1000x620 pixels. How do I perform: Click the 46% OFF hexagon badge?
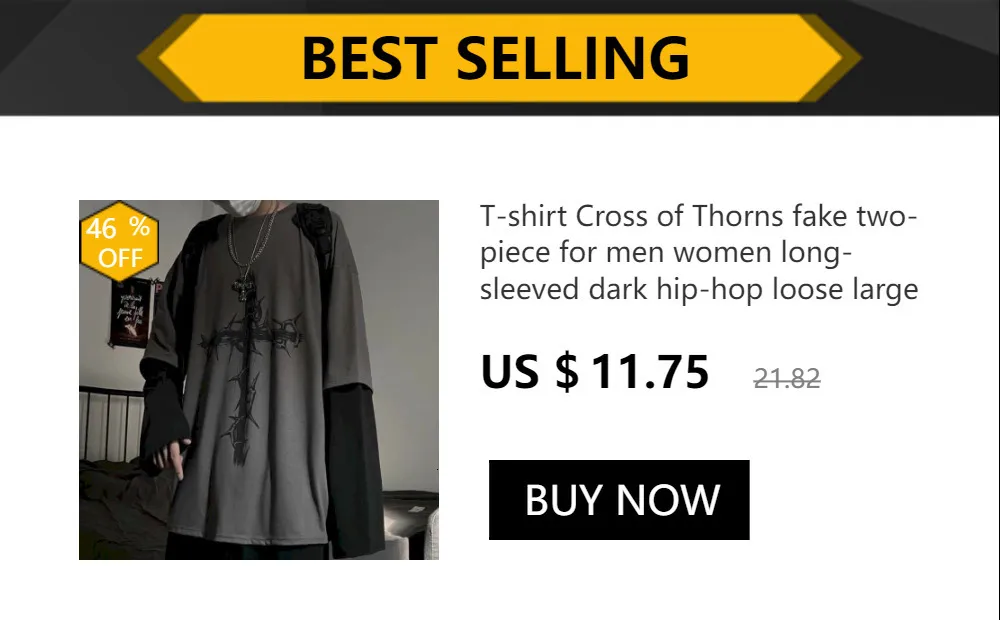[119, 242]
